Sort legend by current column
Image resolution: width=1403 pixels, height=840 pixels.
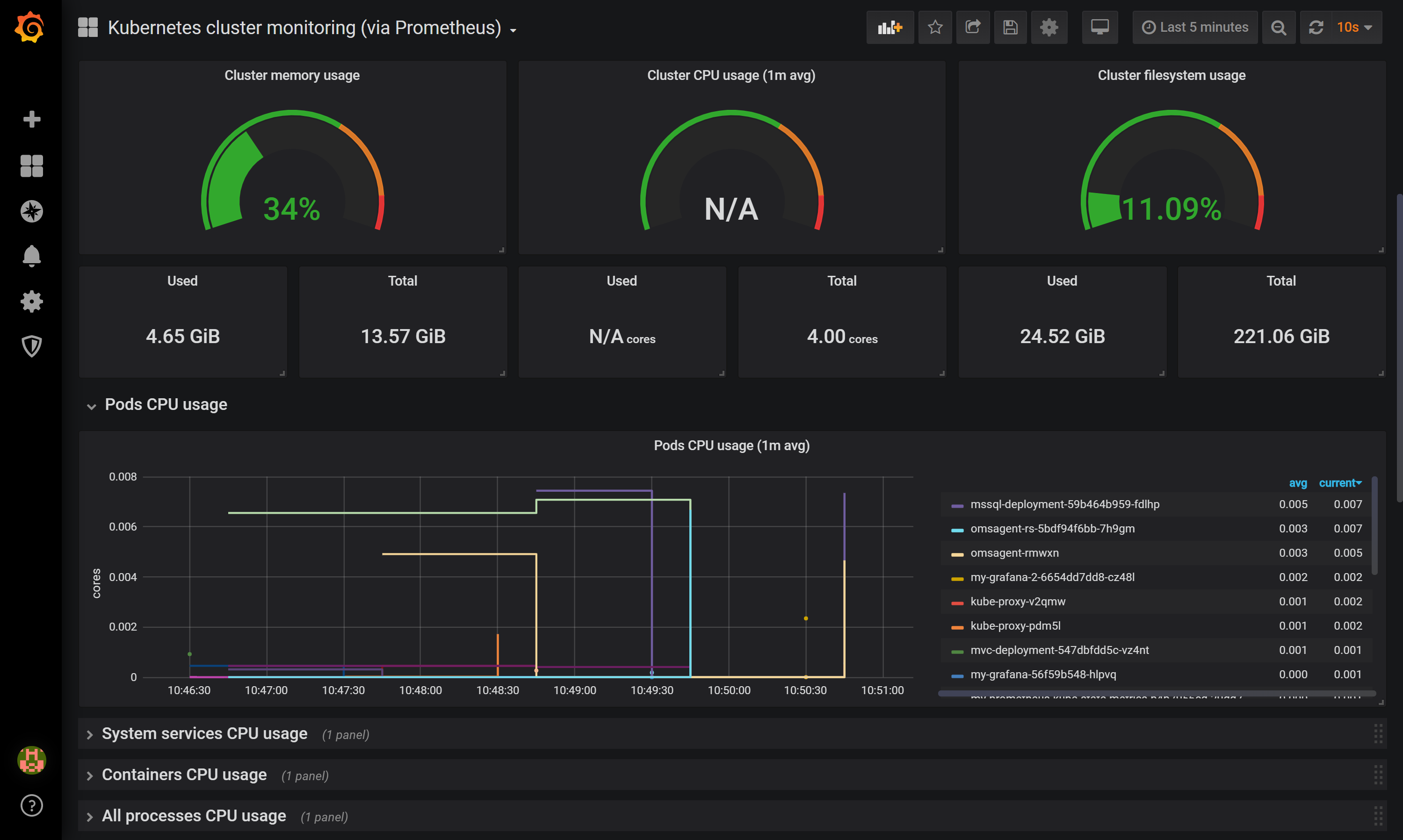(1339, 483)
